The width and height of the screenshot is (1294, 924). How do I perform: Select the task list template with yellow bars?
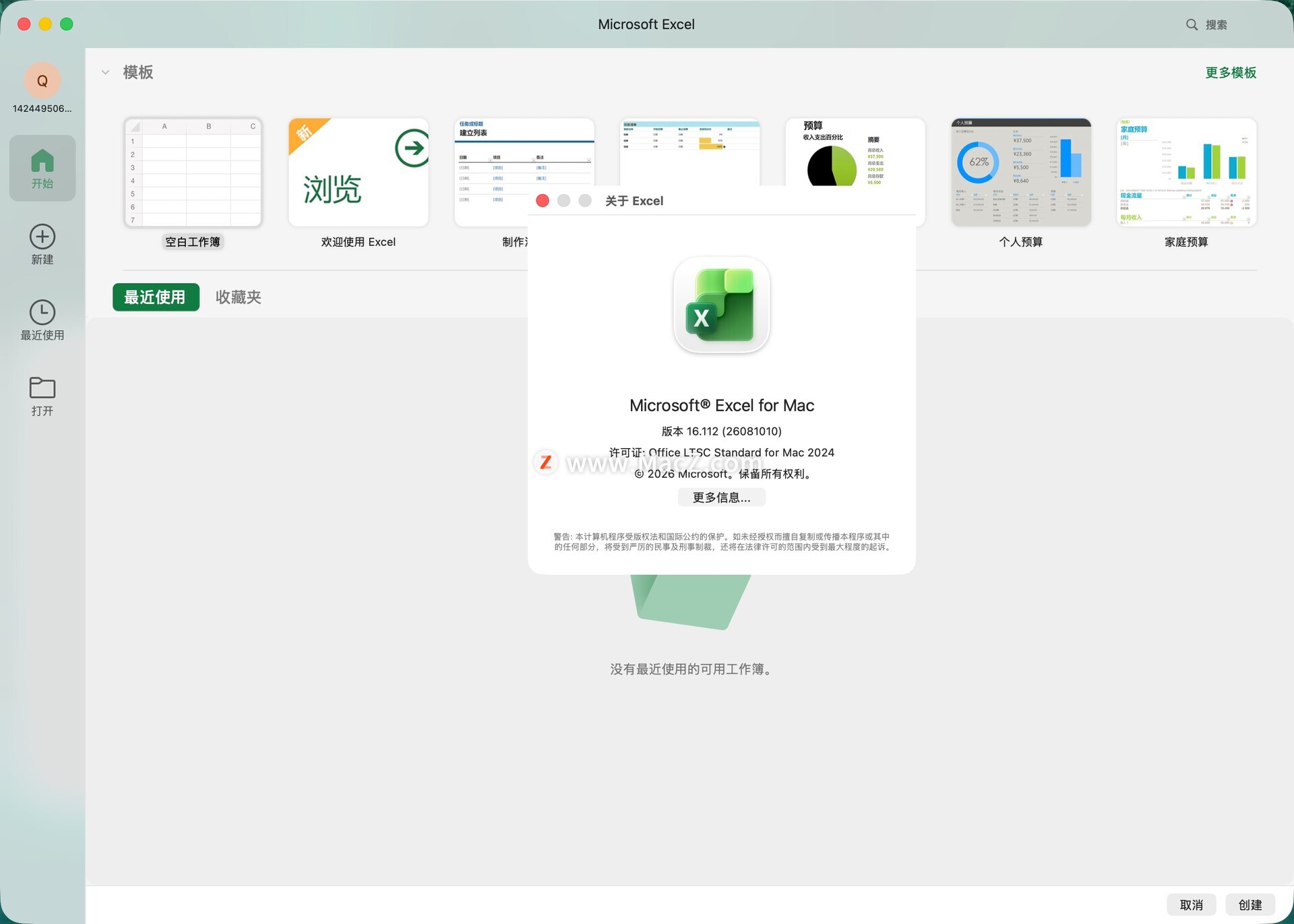(x=689, y=152)
